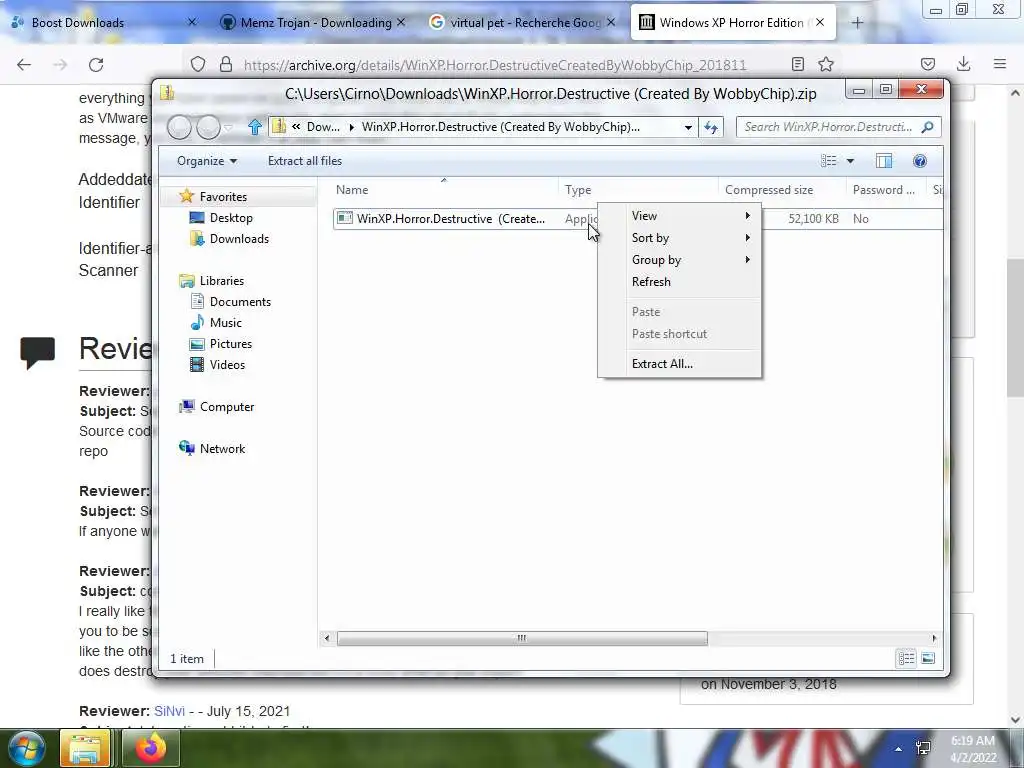The height and width of the screenshot is (768, 1024).
Task: Click the Name column header
Action: tap(352, 190)
